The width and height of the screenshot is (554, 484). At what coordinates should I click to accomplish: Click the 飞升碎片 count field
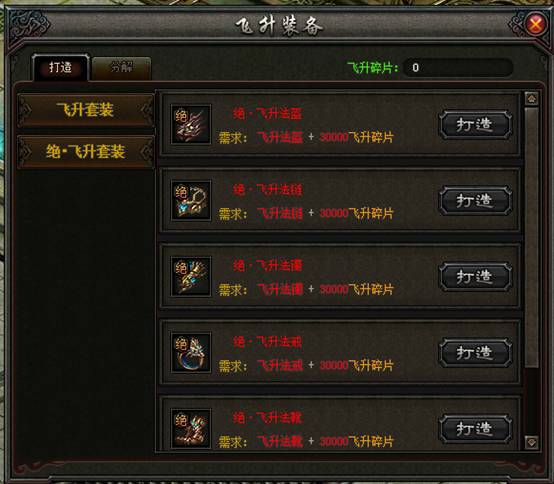pyautogui.click(x=458, y=67)
